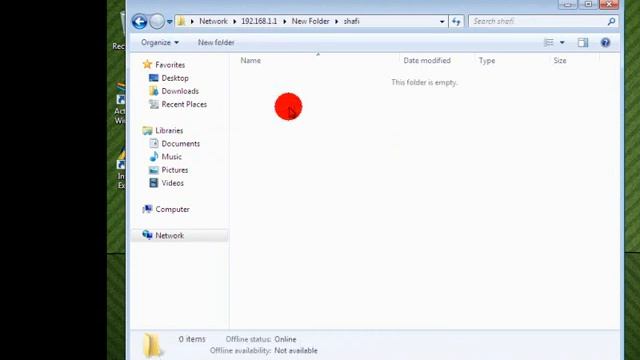Expand arrow between 192.168.1.1 and New Folder

[284, 22]
